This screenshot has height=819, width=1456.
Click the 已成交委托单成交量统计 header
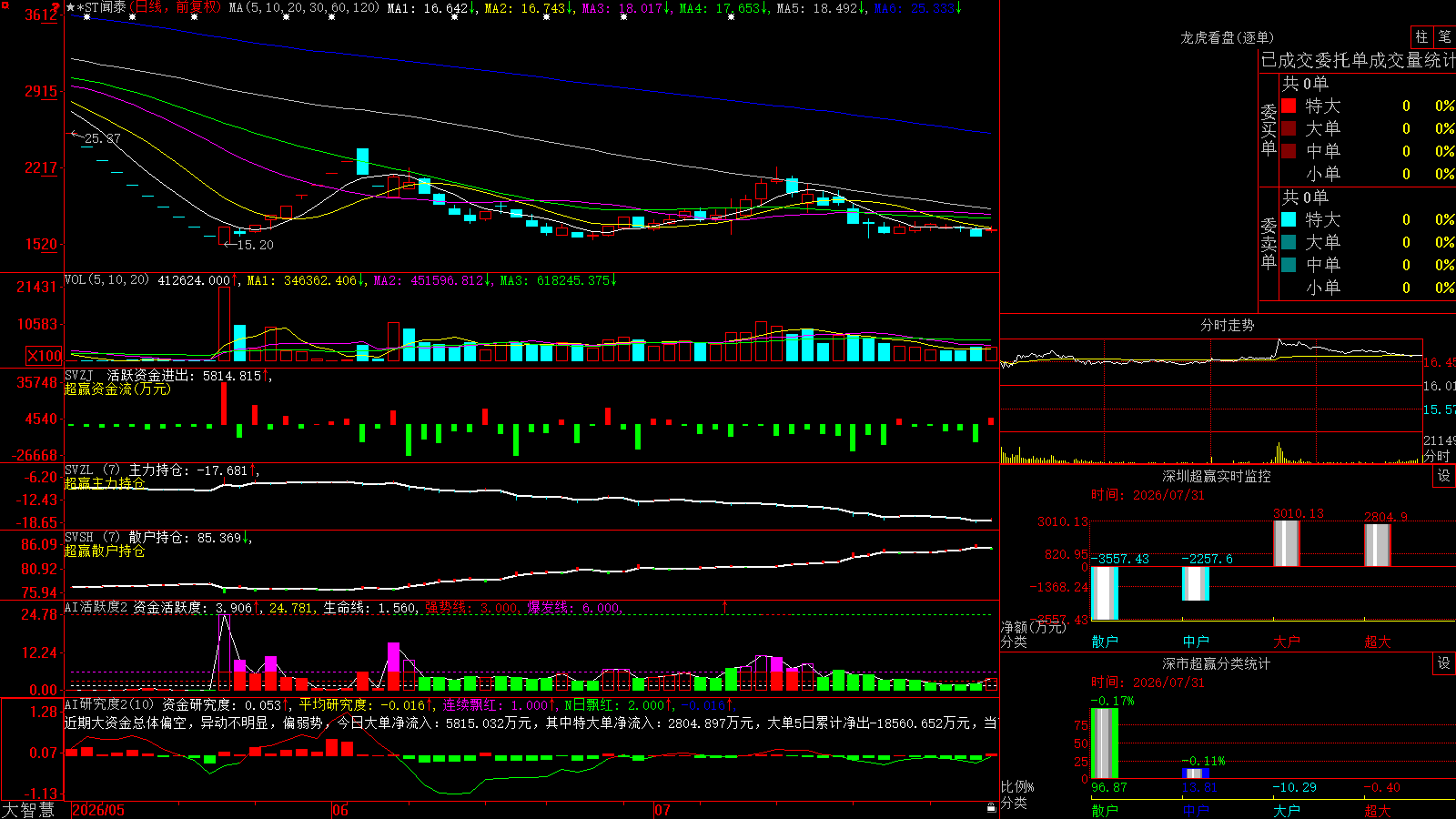[x=1358, y=61]
